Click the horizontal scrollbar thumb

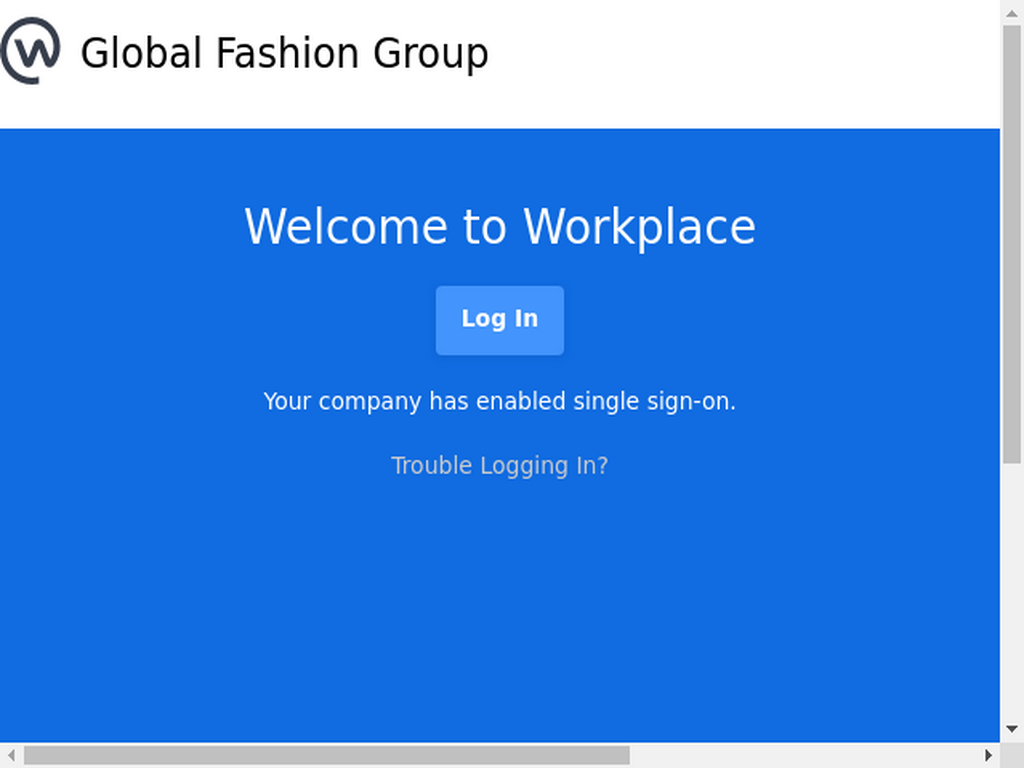point(327,756)
